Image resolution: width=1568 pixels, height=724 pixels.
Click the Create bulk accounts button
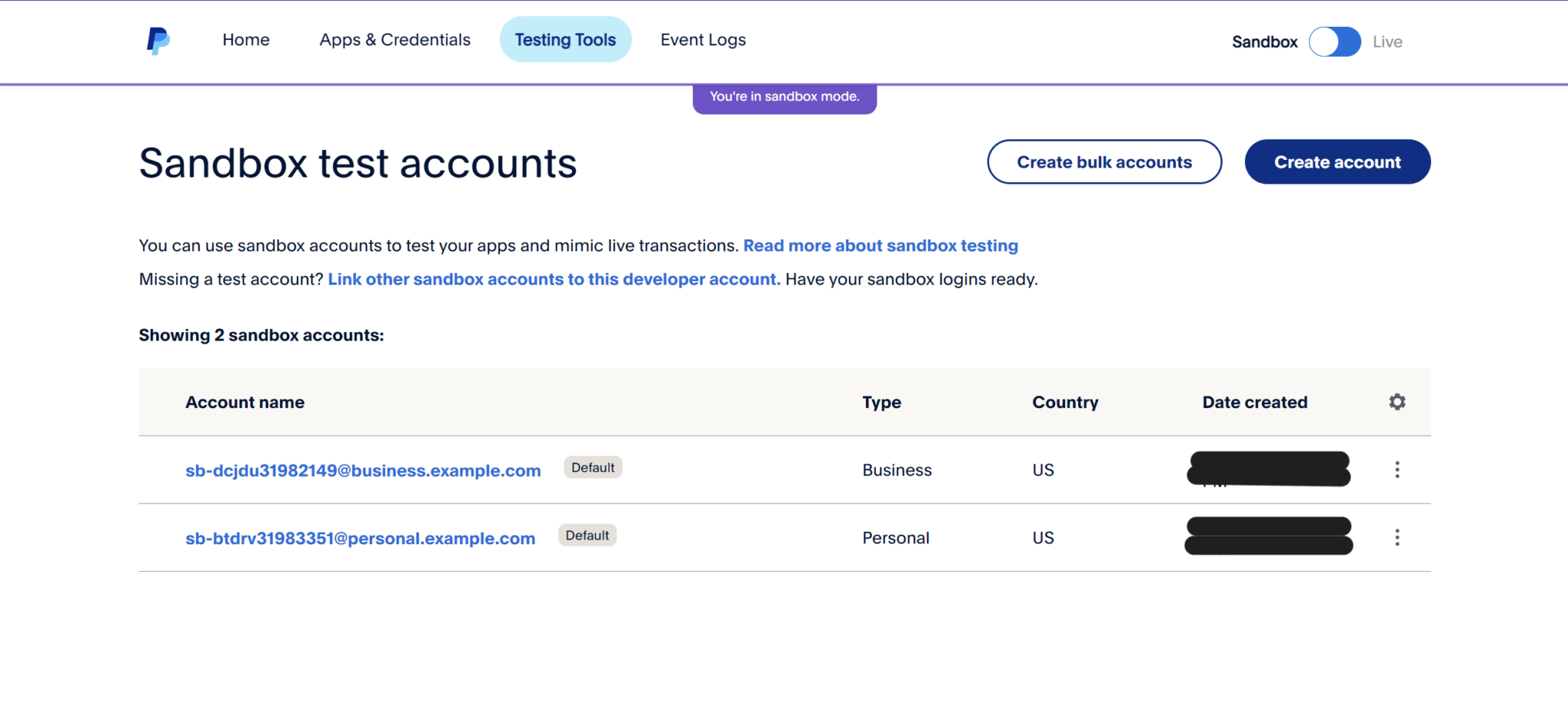coord(1104,161)
